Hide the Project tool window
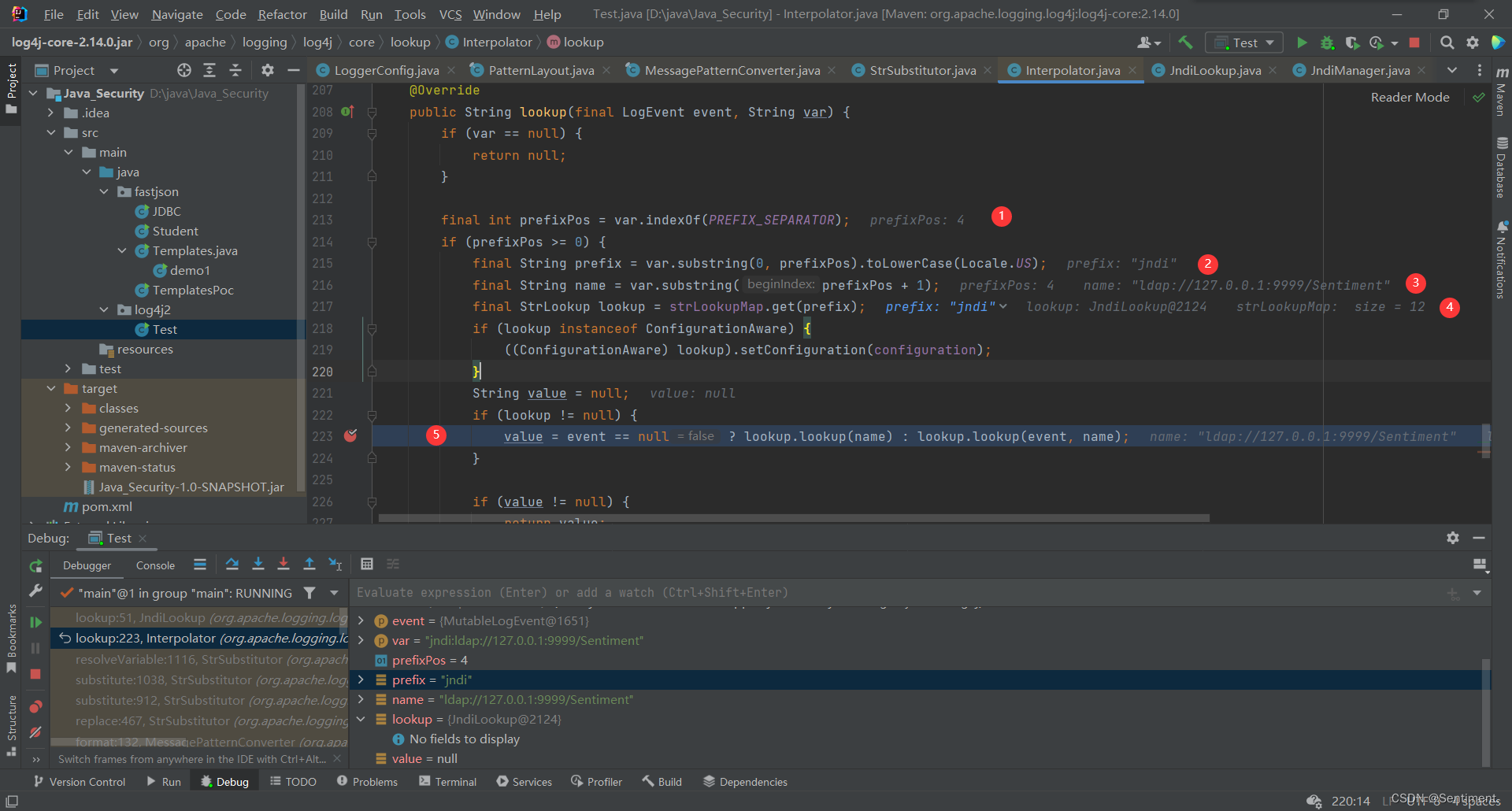 (294, 70)
